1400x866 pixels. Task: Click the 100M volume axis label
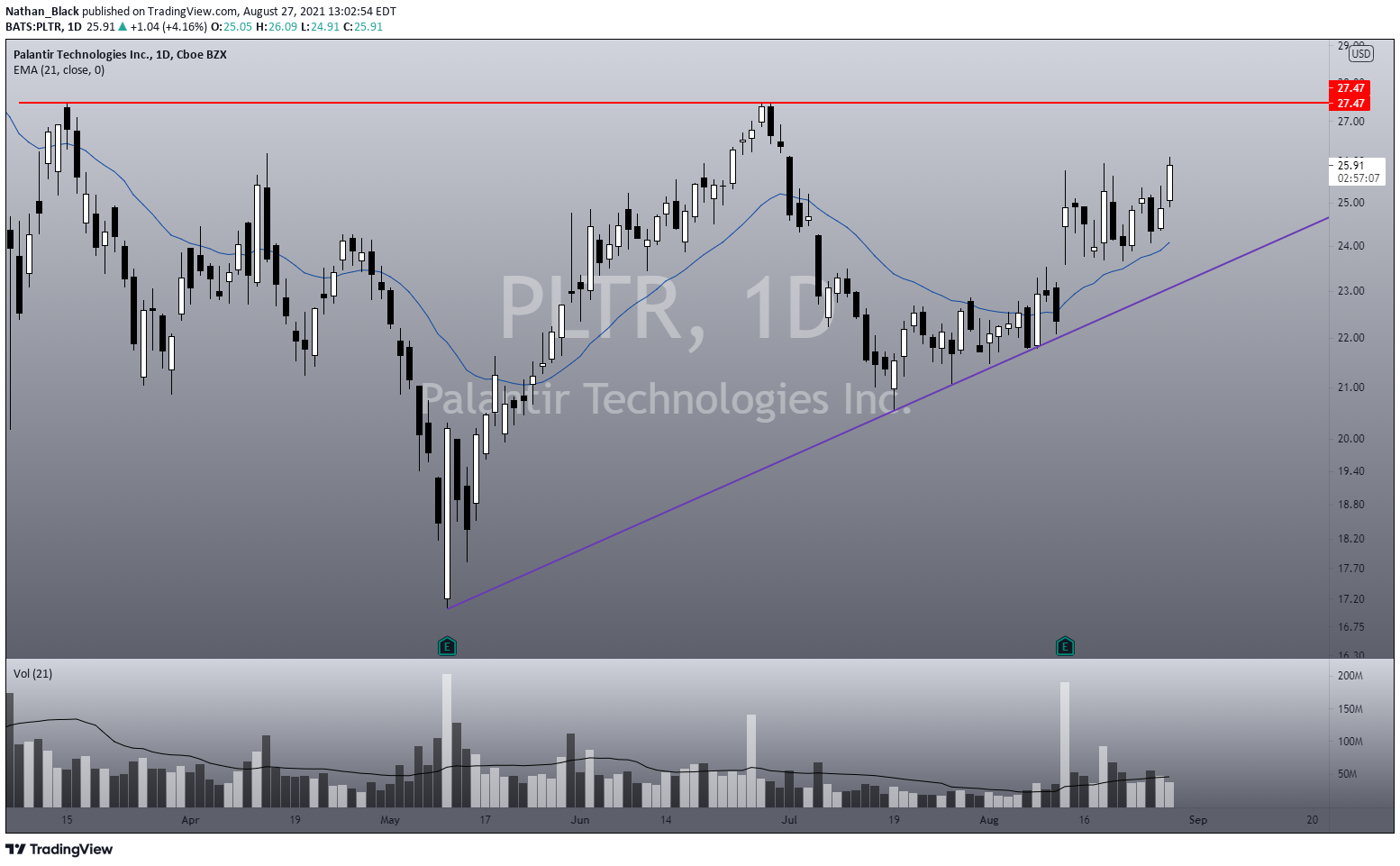coord(1350,742)
